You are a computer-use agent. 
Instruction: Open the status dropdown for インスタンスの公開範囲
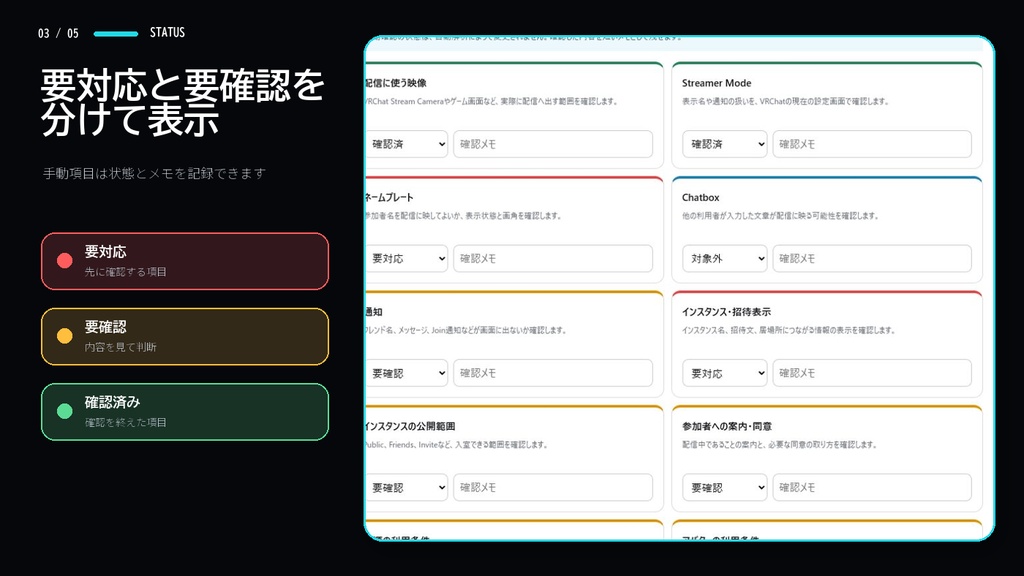407,487
